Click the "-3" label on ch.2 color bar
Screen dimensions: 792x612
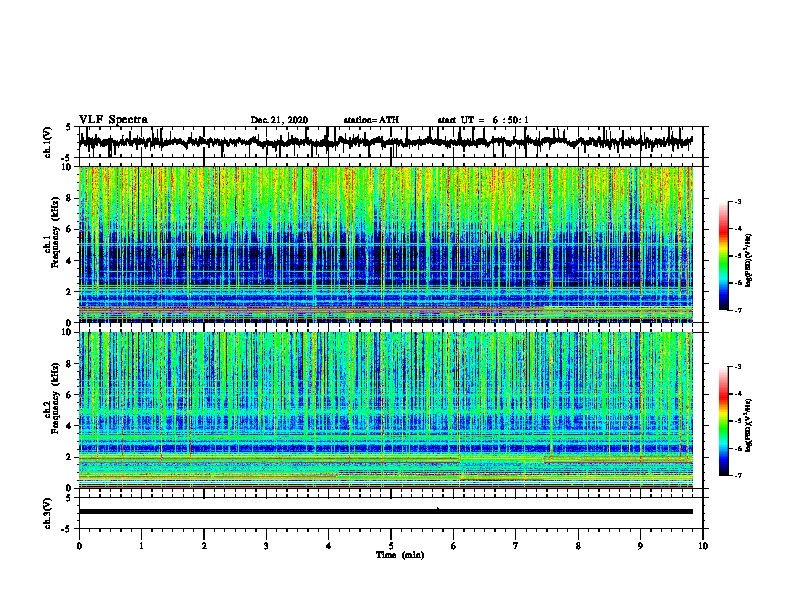(x=738, y=367)
